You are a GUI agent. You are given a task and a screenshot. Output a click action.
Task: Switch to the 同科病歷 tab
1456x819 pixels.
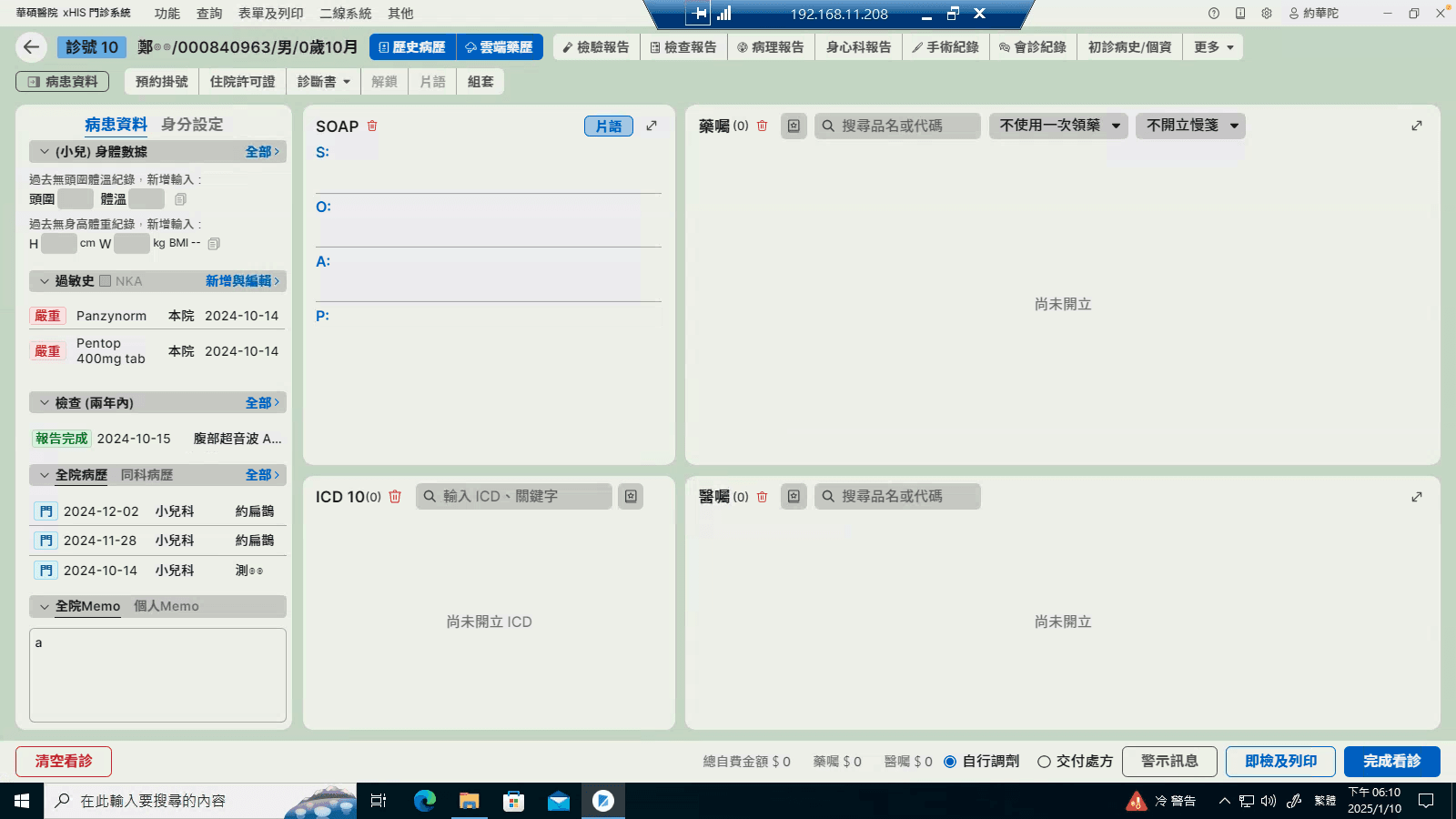coord(147,475)
